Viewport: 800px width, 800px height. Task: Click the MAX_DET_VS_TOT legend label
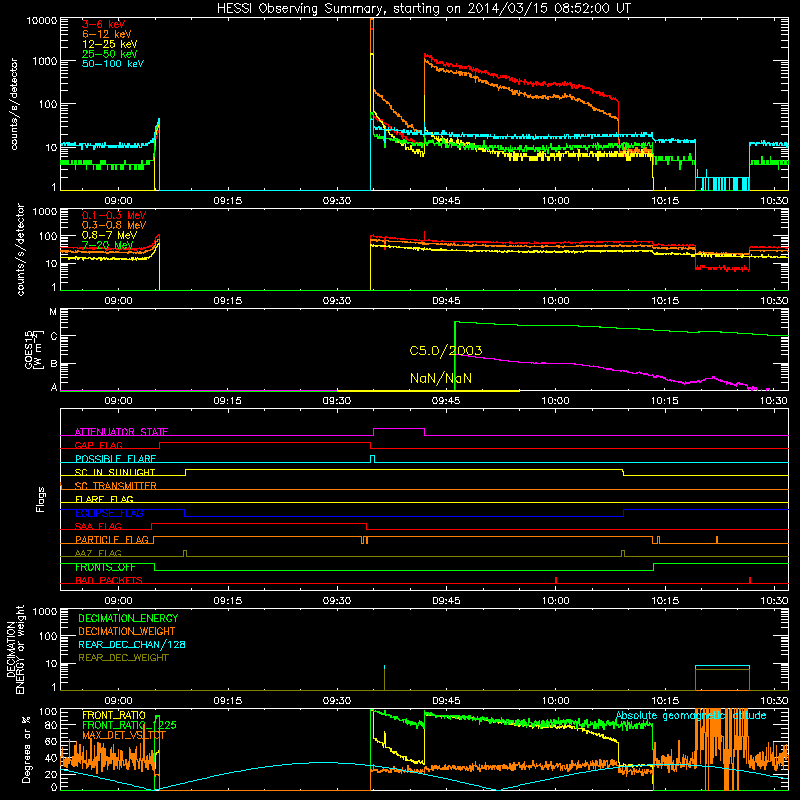click(x=124, y=735)
